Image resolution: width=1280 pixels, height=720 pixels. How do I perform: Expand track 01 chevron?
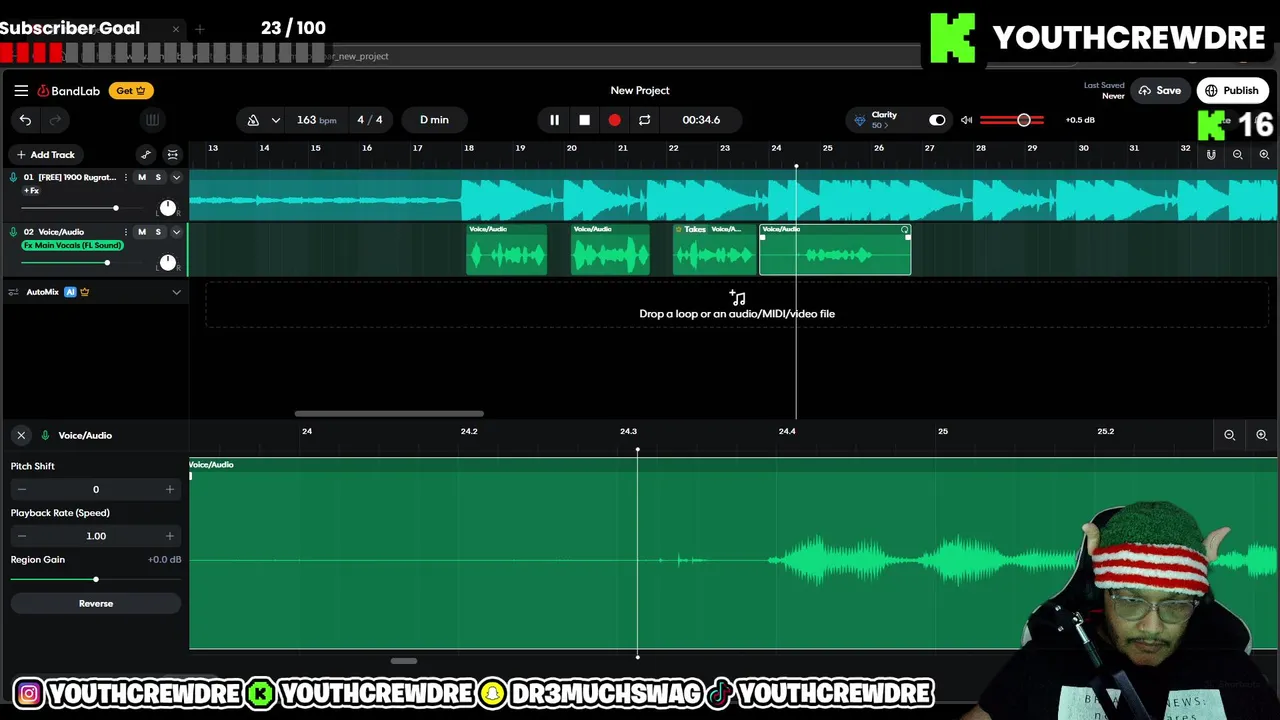176,177
